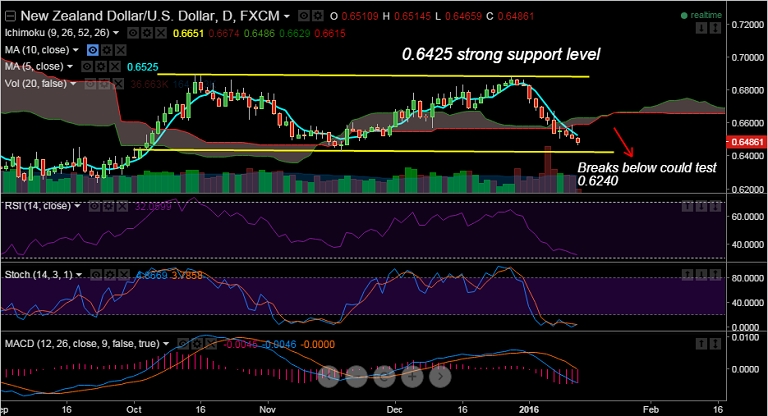Click the open price value 0.65109
The image size is (768, 416).
[360, 16]
